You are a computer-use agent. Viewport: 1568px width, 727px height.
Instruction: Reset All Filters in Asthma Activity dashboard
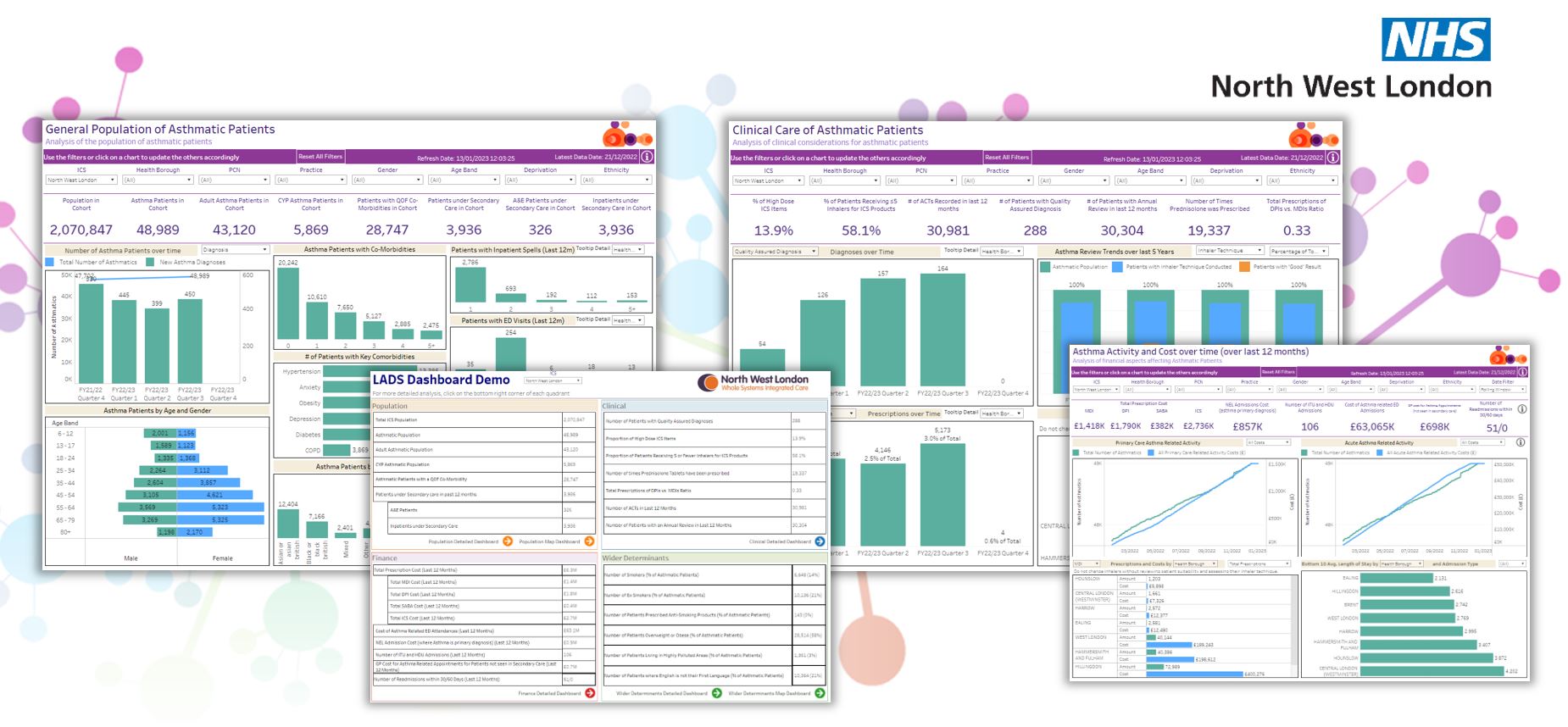coord(1278,372)
